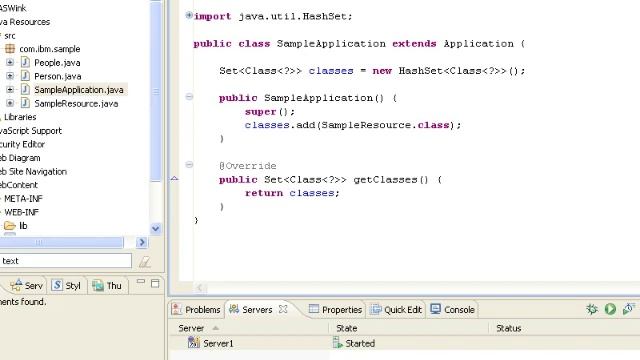Minimize the lower-left panel
Screen dimensions: 640x360
click(141, 282)
